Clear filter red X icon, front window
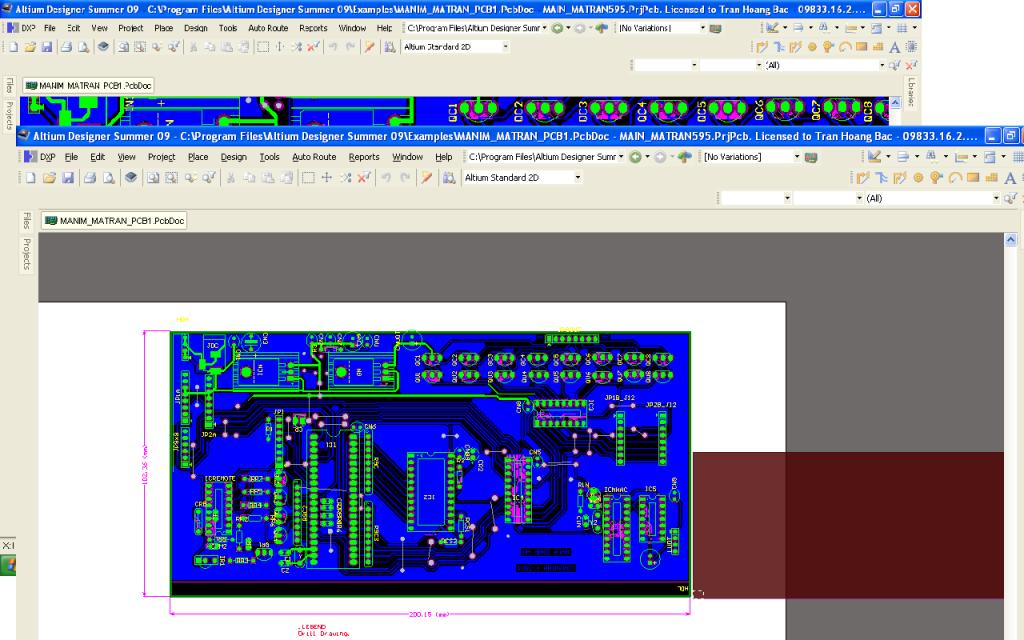 (x=364, y=178)
